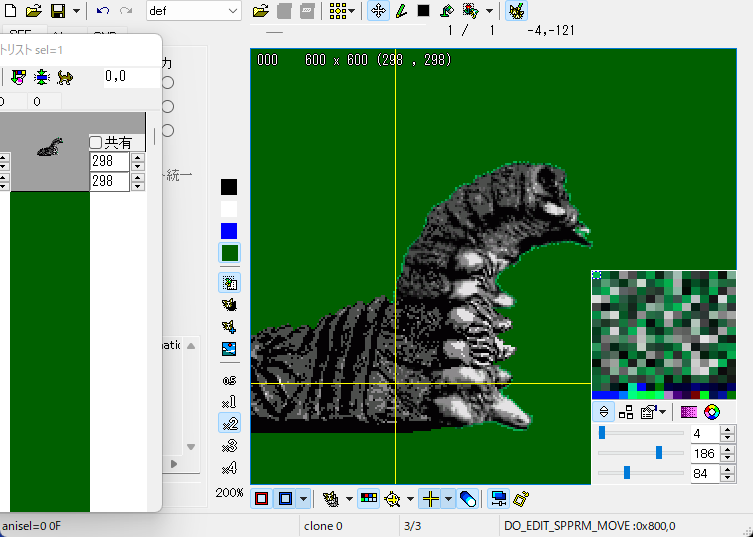This screenshot has height=537, width=753.
Task: Increase the lower 298 value stepper
Action: point(138,177)
